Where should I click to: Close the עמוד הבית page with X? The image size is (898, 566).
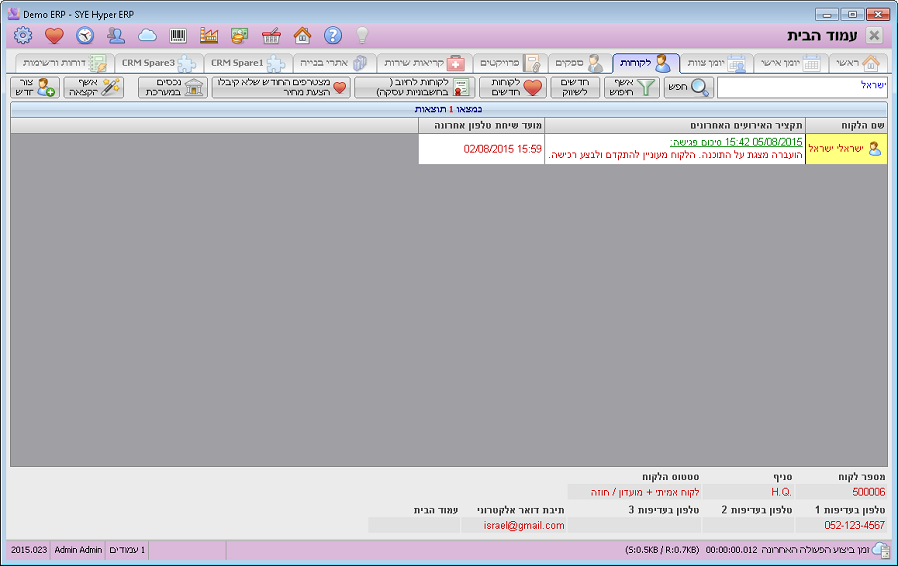coord(874,36)
